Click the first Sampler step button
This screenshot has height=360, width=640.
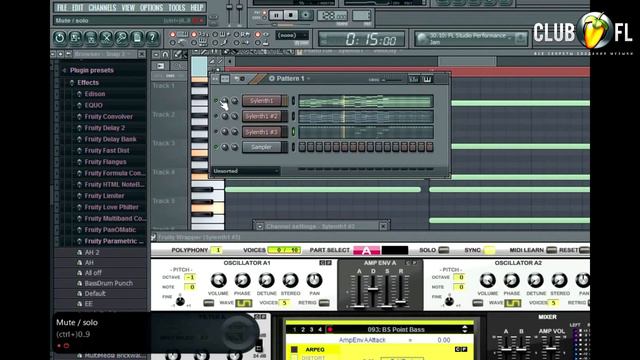pyautogui.click(x=302, y=147)
